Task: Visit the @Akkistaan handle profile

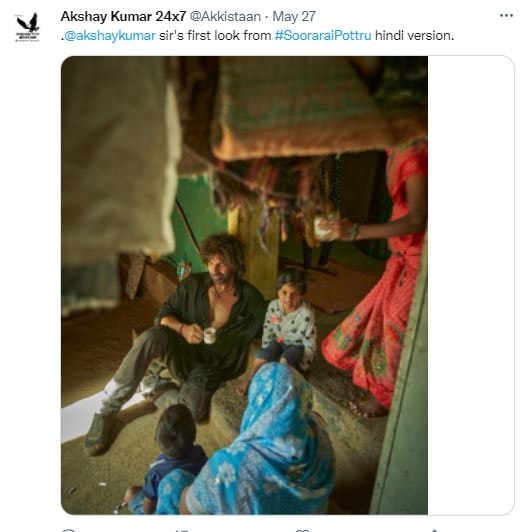Action: click(225, 16)
